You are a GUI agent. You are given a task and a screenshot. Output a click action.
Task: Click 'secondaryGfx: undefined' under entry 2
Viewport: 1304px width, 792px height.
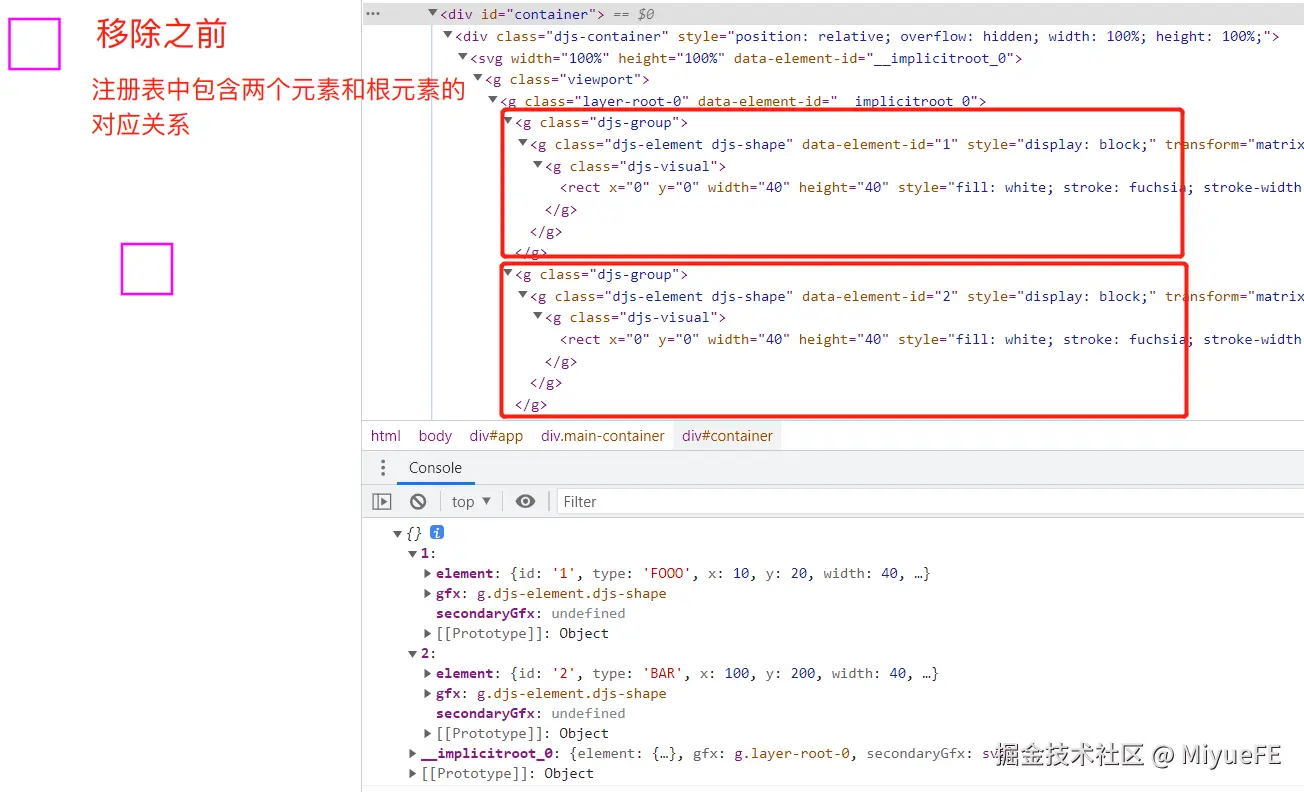click(530, 714)
